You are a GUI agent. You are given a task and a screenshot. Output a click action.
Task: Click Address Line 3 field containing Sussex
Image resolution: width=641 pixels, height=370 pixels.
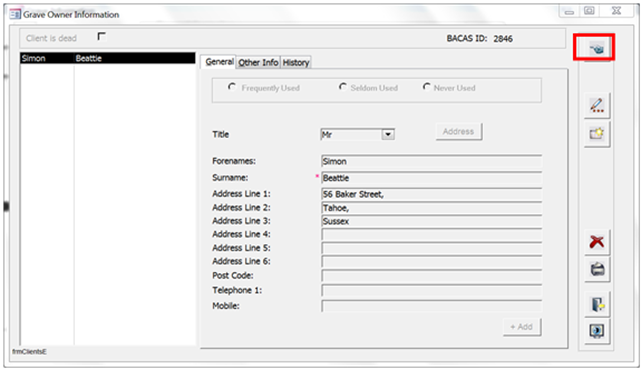coord(431,222)
